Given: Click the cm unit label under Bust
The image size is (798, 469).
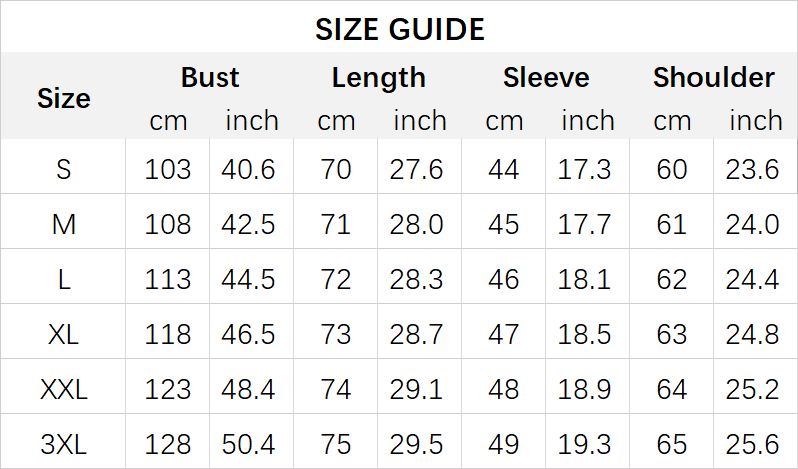Looking at the screenshot, I should 168,121.
